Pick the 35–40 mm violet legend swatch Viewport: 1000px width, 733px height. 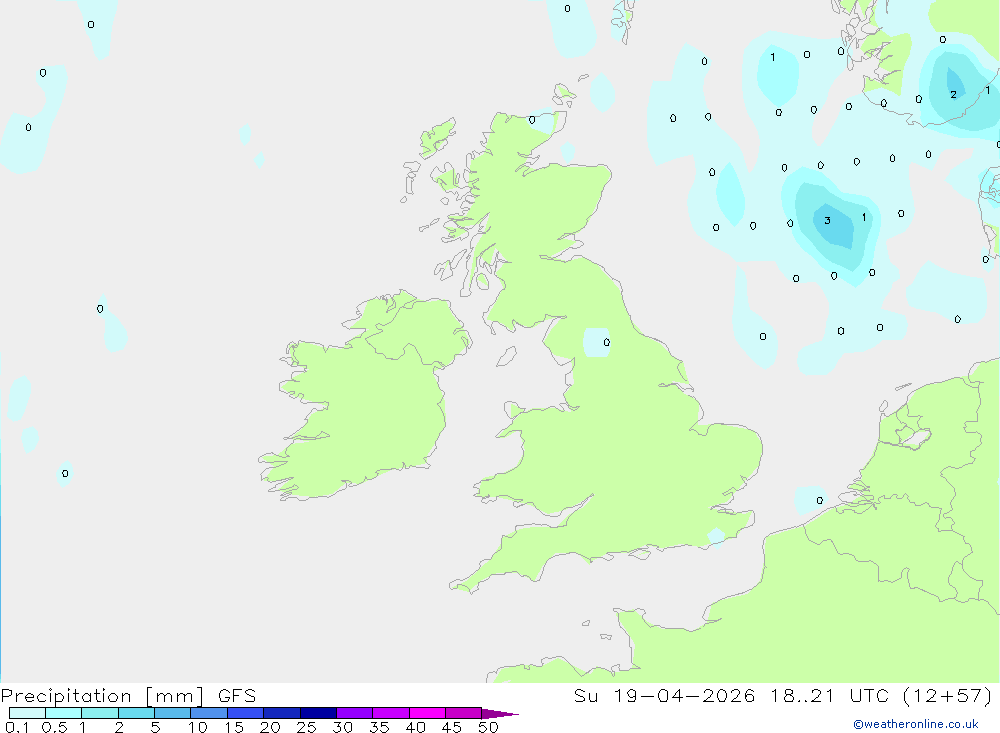pyautogui.click(x=391, y=713)
